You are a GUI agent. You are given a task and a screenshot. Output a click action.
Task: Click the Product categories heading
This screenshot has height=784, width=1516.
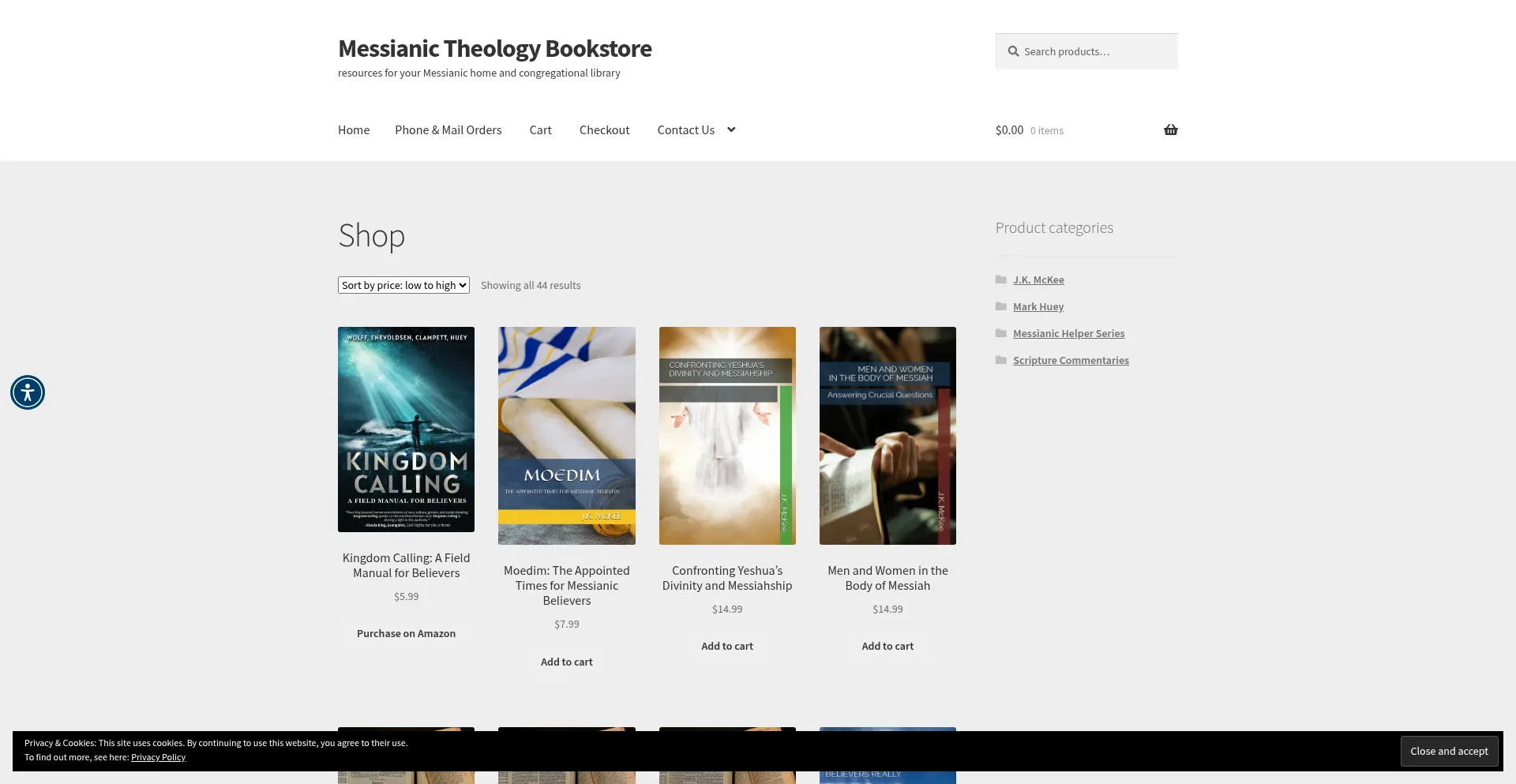point(1054,228)
